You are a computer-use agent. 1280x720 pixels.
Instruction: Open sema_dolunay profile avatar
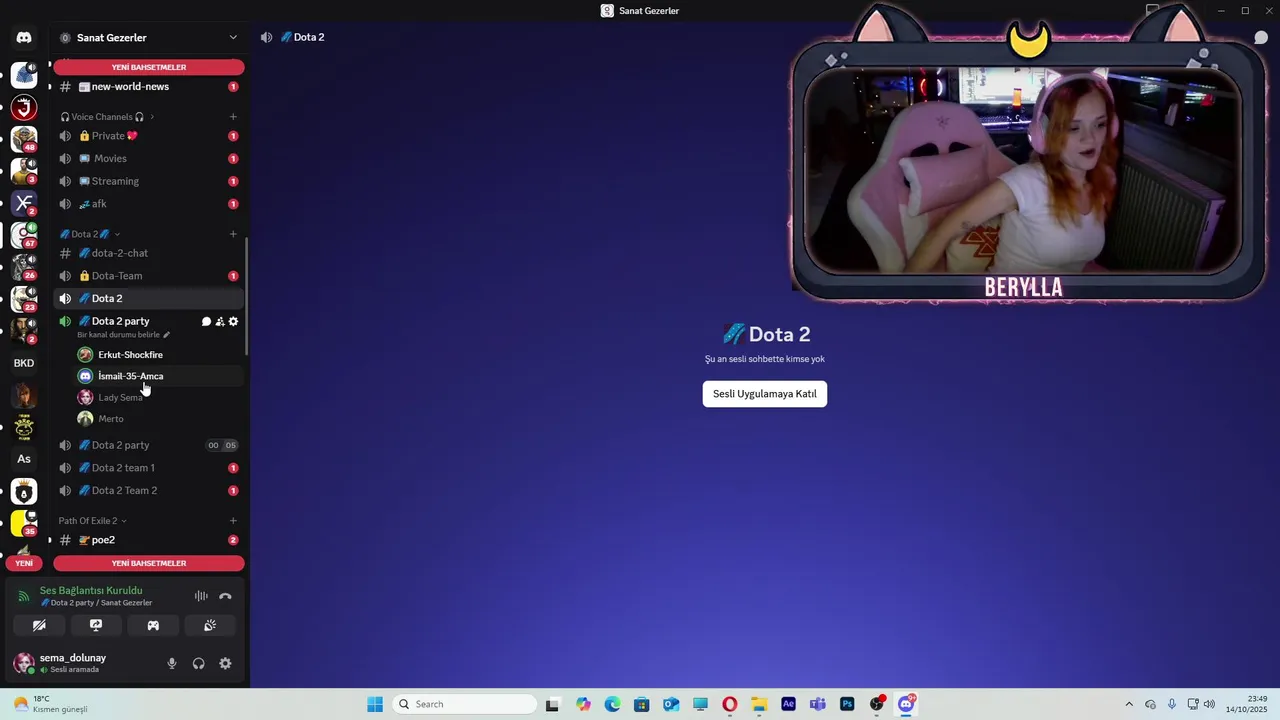(24, 663)
